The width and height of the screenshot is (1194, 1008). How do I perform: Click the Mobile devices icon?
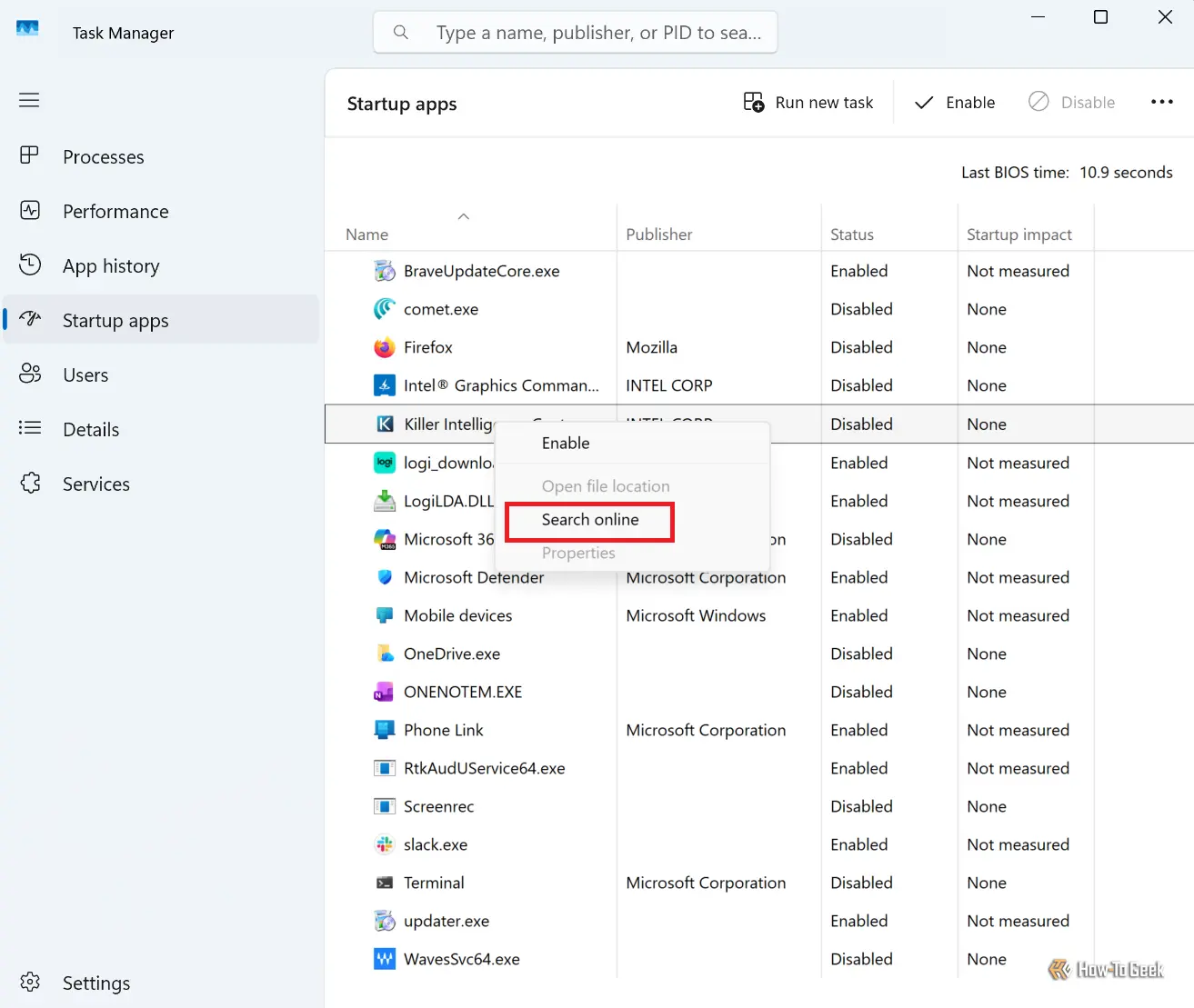pyautogui.click(x=385, y=615)
